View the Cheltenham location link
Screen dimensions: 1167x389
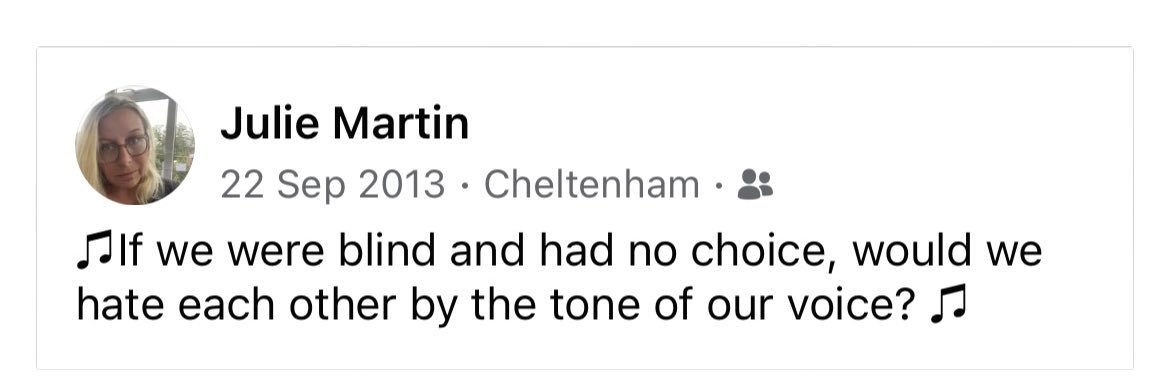click(x=592, y=184)
